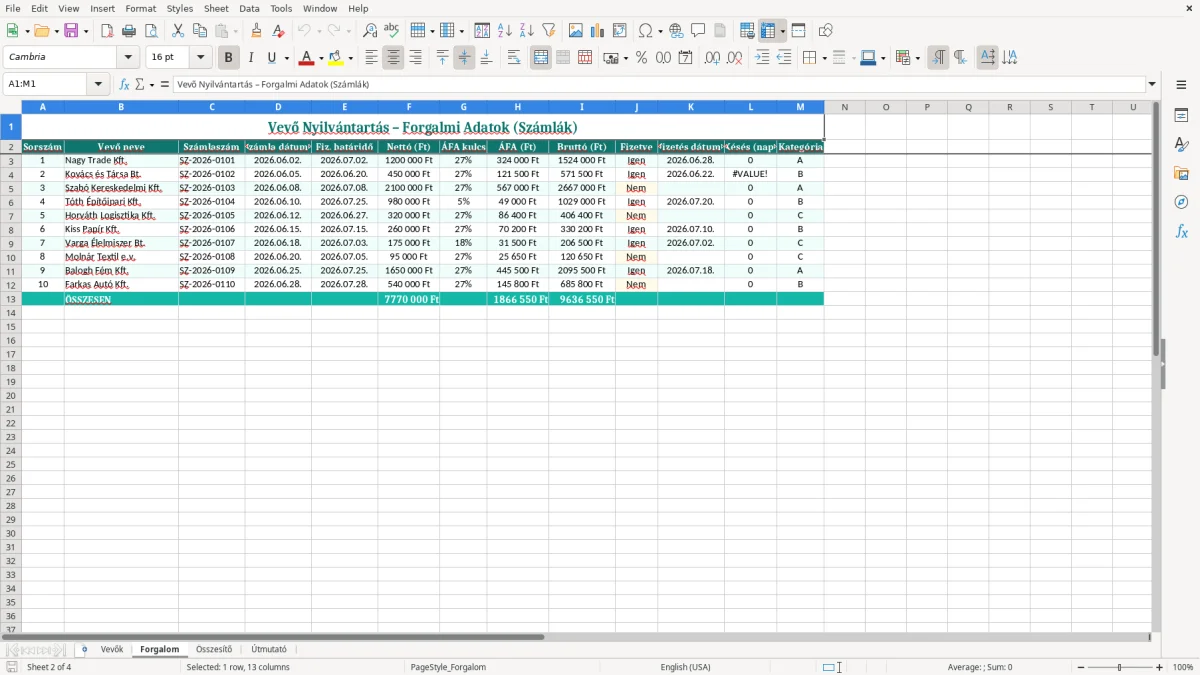Toggle AutoFilter funnel icon
The height and width of the screenshot is (675, 1200).
548,31
